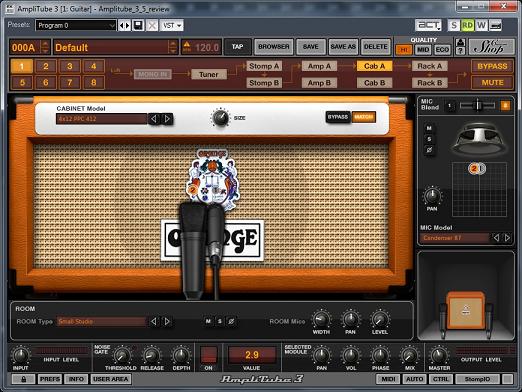Viewport: 522px width, 392px height.
Task: Switch to the Stomp A module
Action: click(264, 66)
